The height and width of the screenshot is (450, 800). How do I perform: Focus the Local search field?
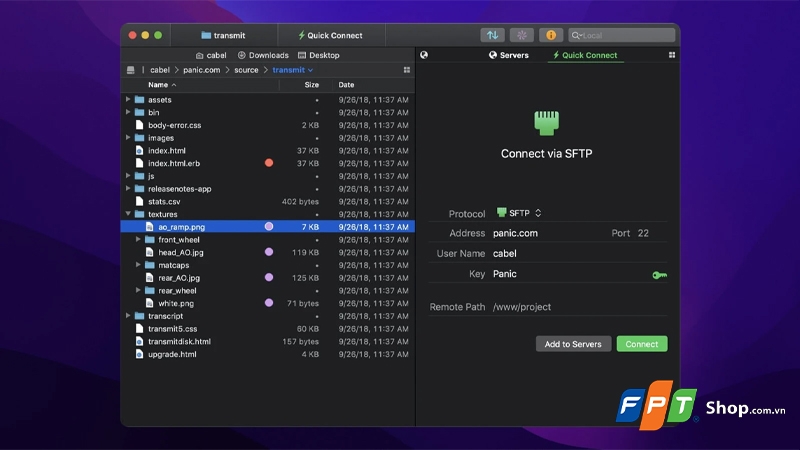point(621,35)
